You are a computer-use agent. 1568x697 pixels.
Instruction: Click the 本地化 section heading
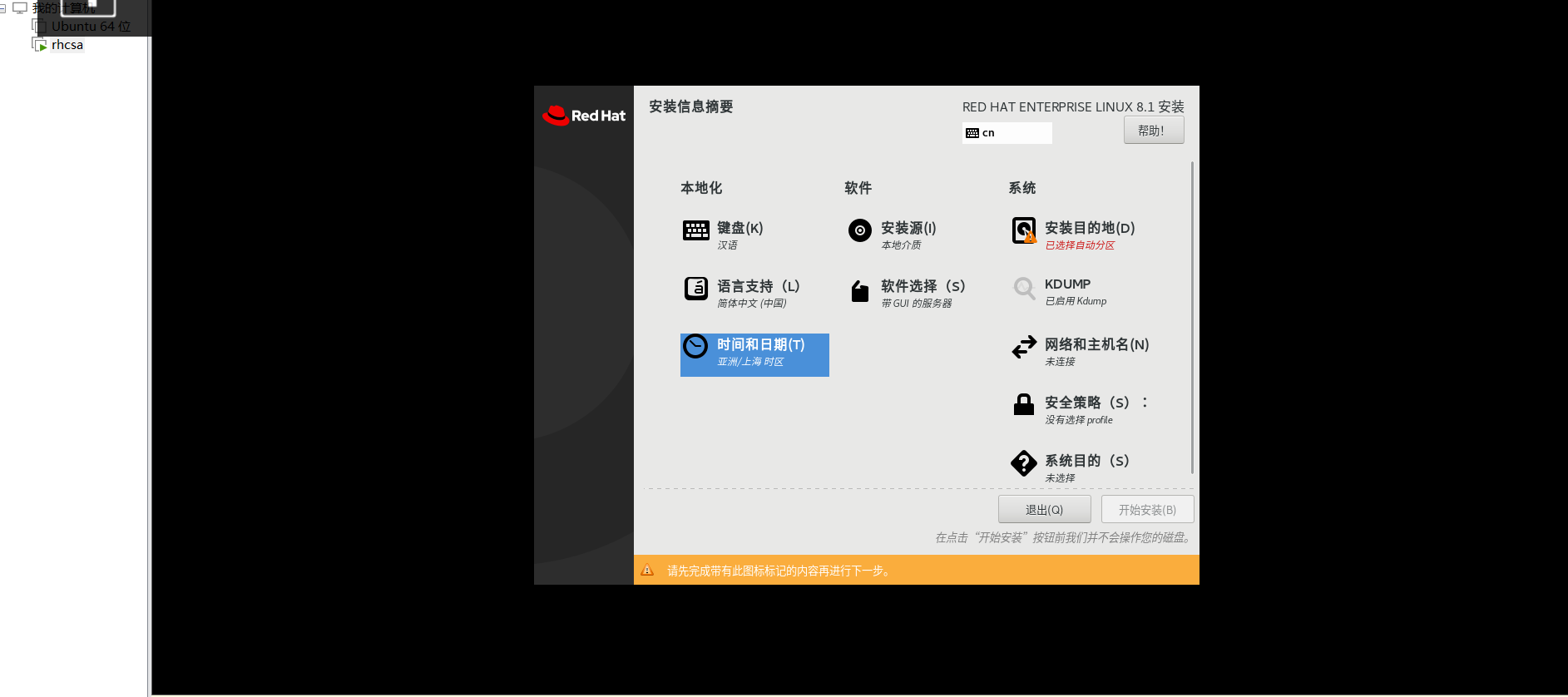point(701,188)
